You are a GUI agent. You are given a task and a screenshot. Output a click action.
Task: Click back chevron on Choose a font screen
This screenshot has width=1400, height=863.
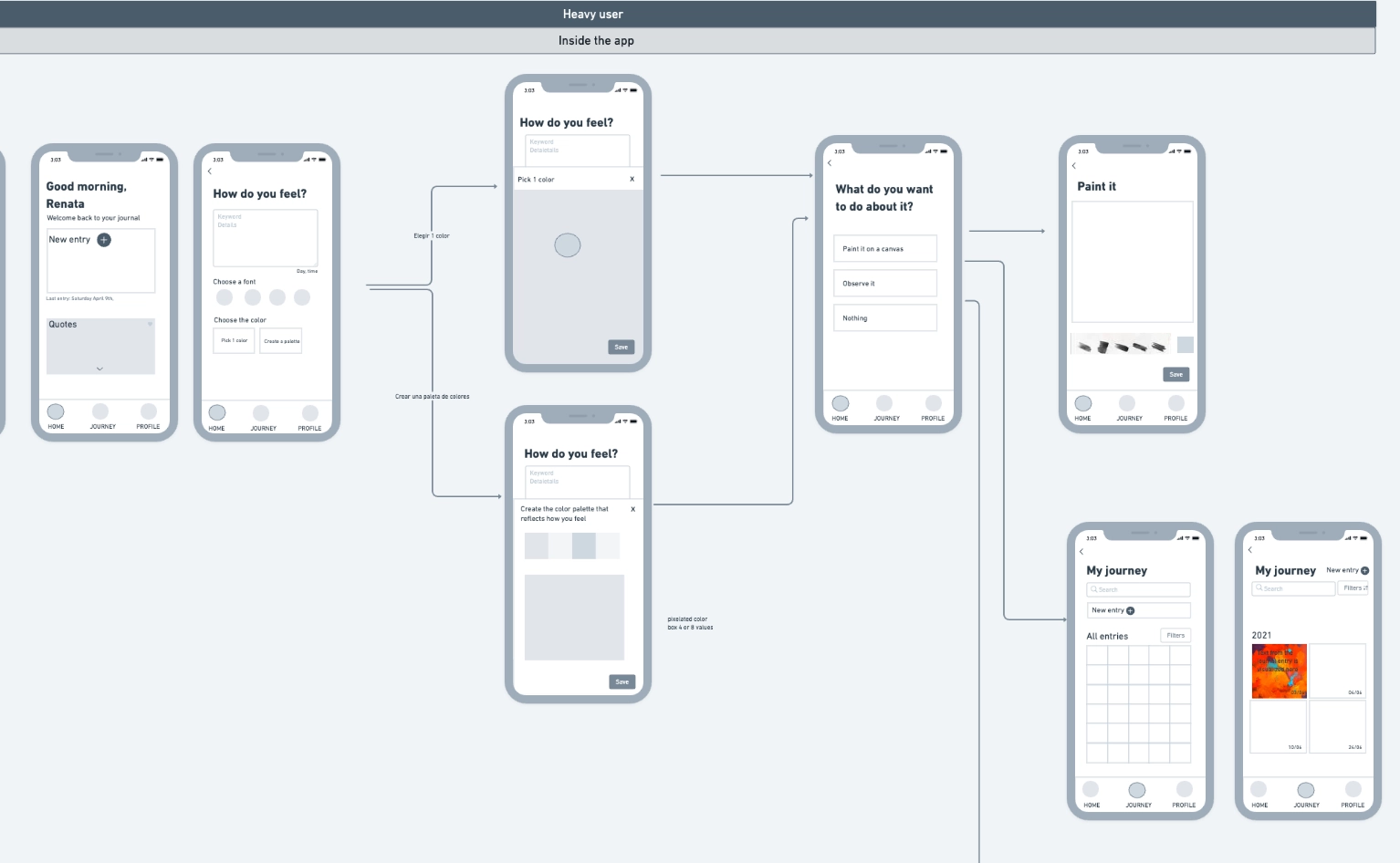click(210, 172)
